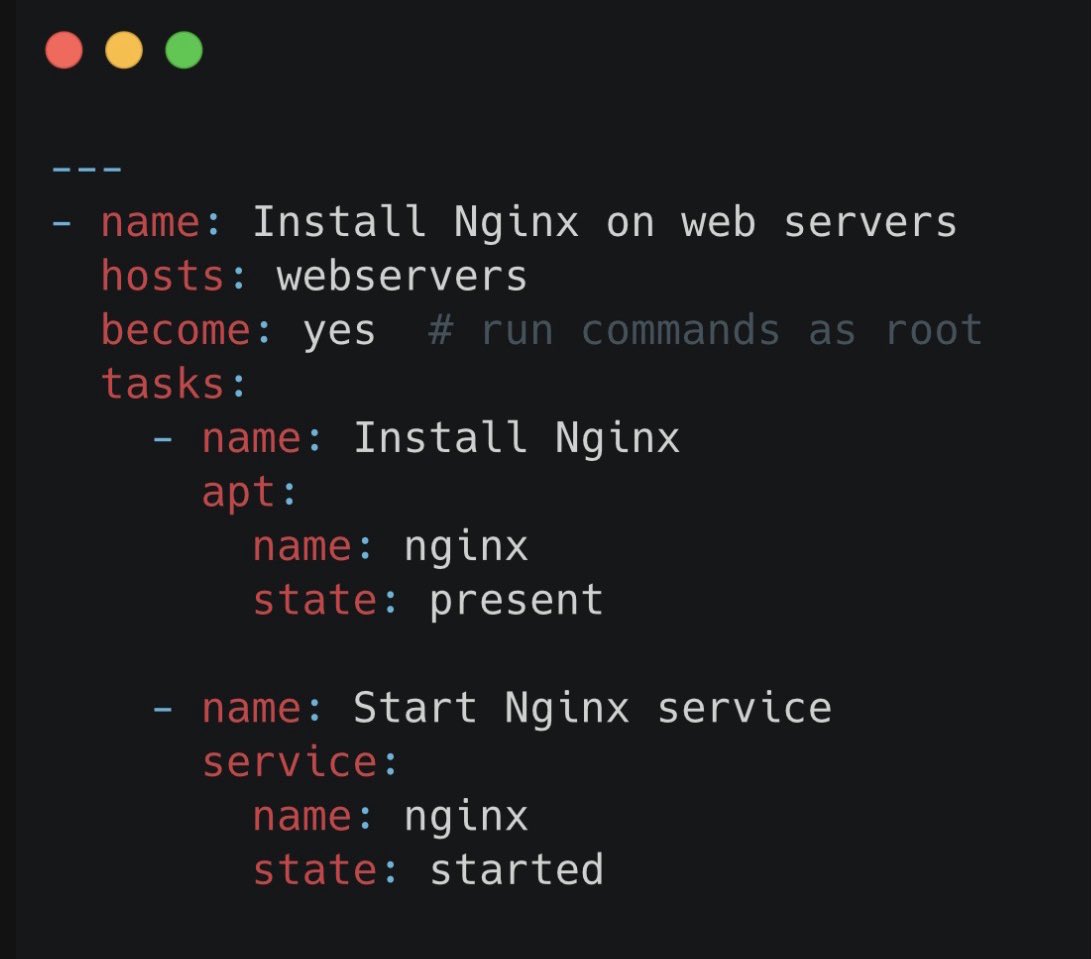The image size is (1091, 959).
Task: Click the 'become' key
Action: (175, 330)
